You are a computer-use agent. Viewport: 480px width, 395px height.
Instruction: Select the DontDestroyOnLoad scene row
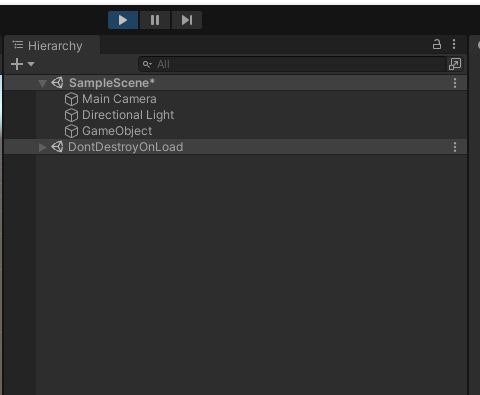[236, 147]
